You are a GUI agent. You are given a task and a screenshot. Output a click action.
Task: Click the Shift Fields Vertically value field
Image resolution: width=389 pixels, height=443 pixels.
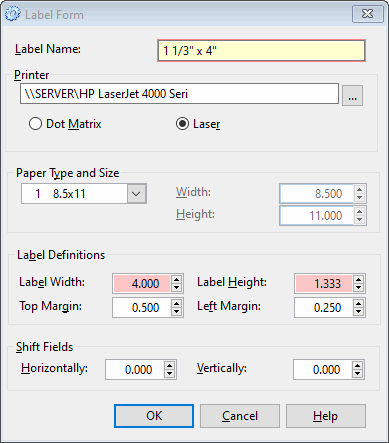coord(323,369)
